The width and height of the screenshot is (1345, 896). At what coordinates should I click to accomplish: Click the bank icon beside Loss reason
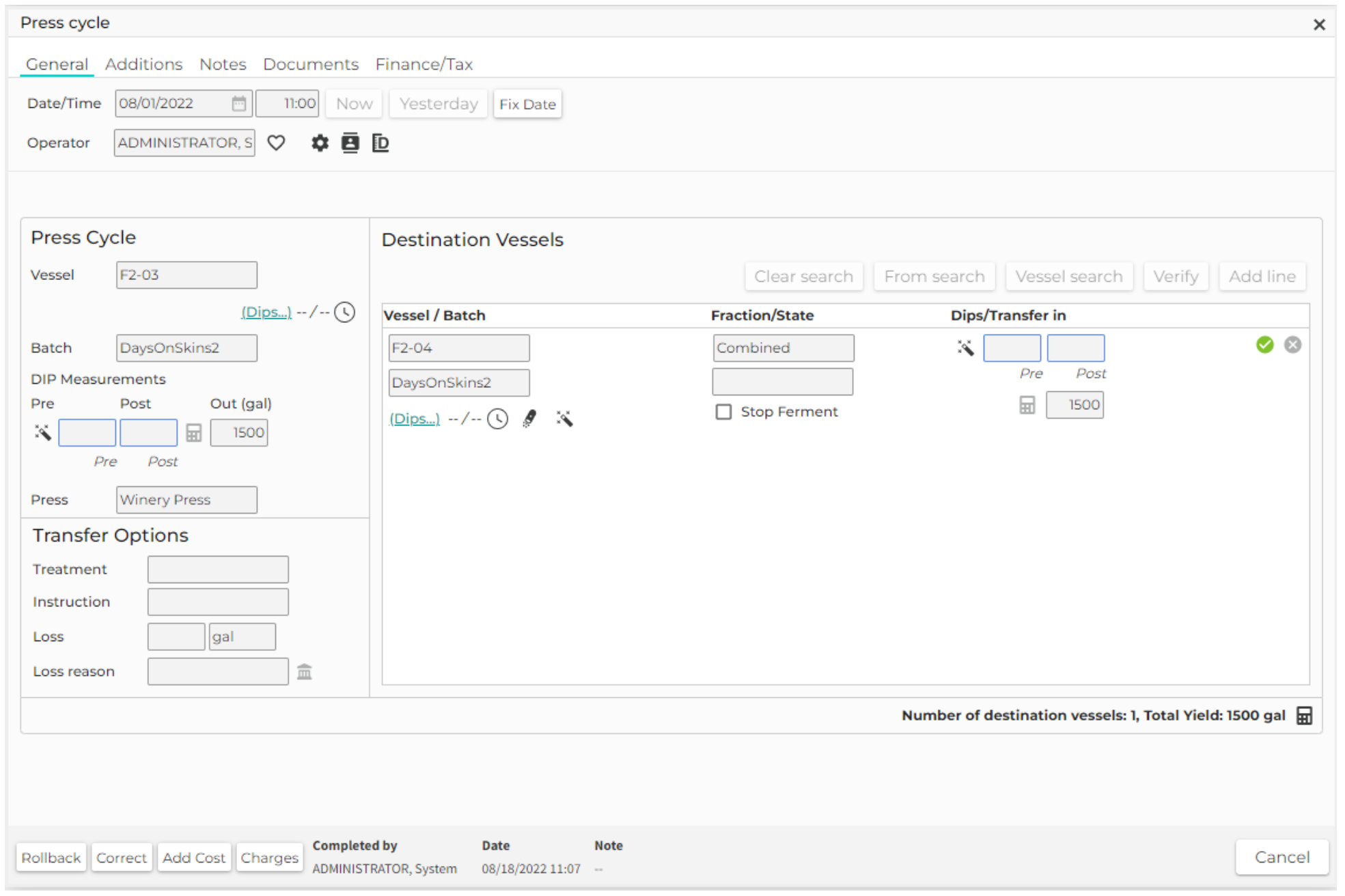pos(305,672)
